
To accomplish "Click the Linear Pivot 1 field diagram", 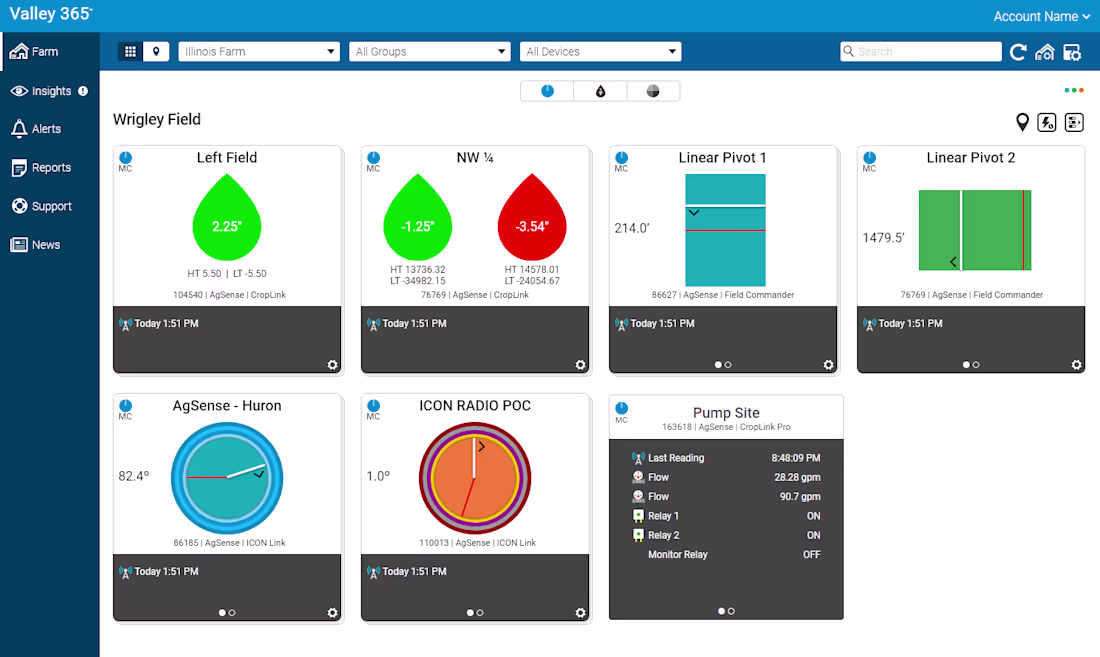I will click(725, 230).
